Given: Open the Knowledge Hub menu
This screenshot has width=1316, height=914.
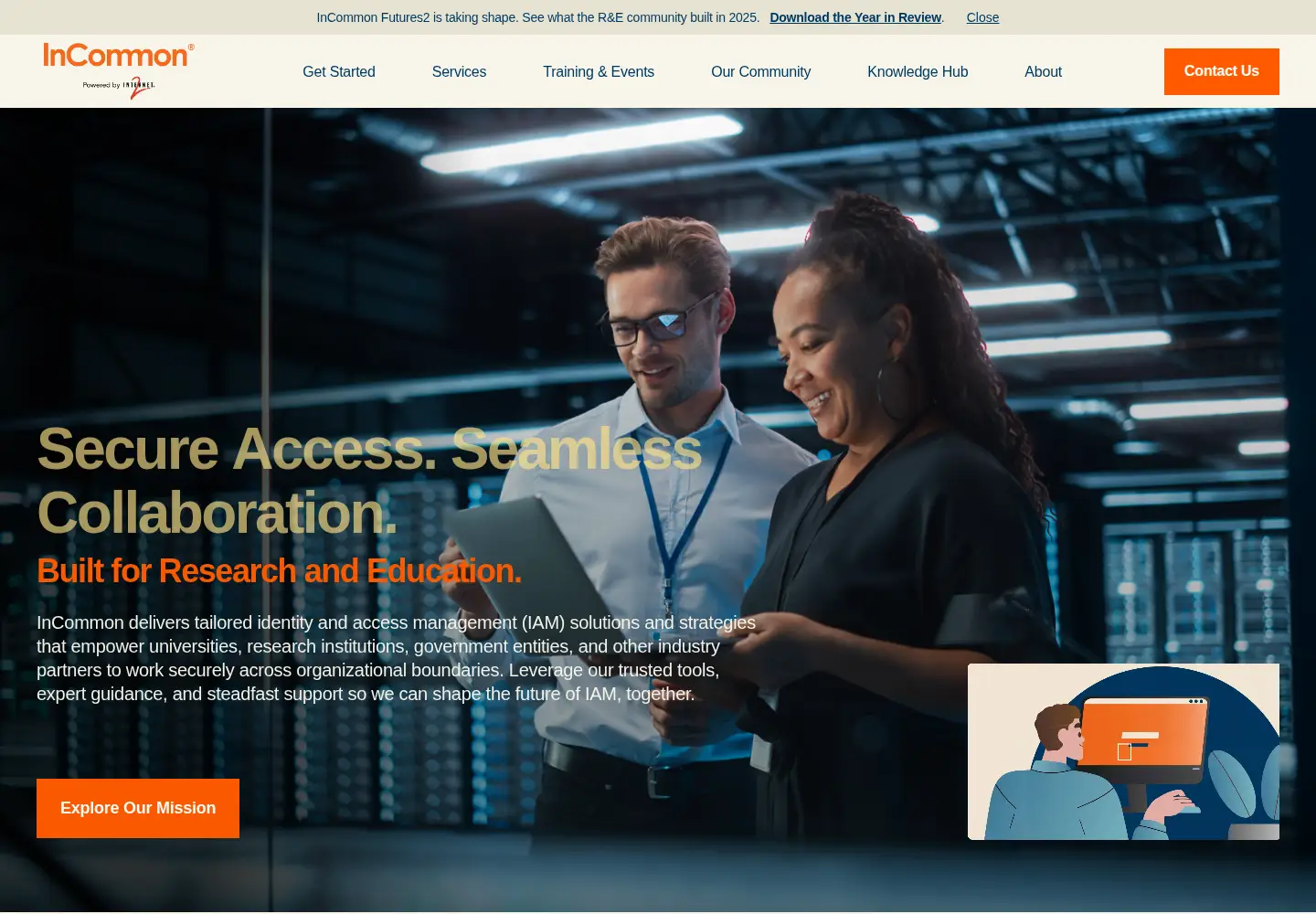Looking at the screenshot, I should point(918,72).
